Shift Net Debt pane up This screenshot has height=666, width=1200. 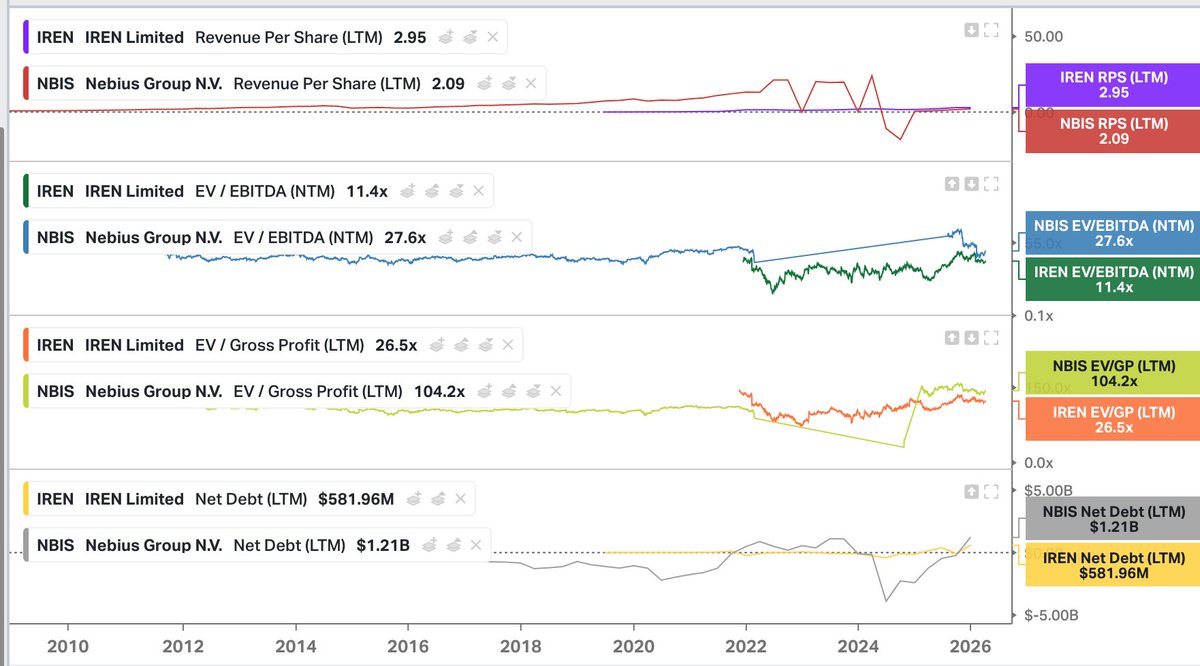pos(971,491)
